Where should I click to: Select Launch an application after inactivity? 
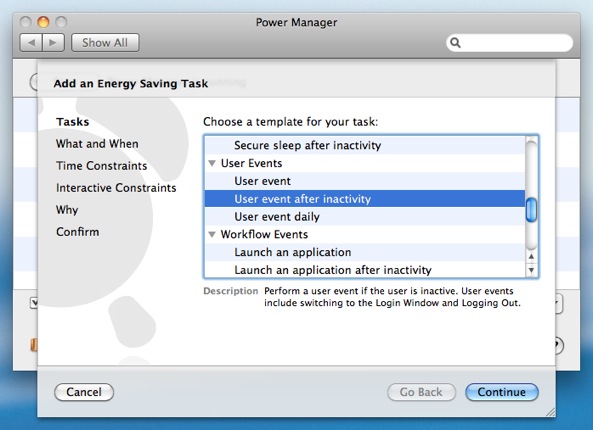click(365, 270)
